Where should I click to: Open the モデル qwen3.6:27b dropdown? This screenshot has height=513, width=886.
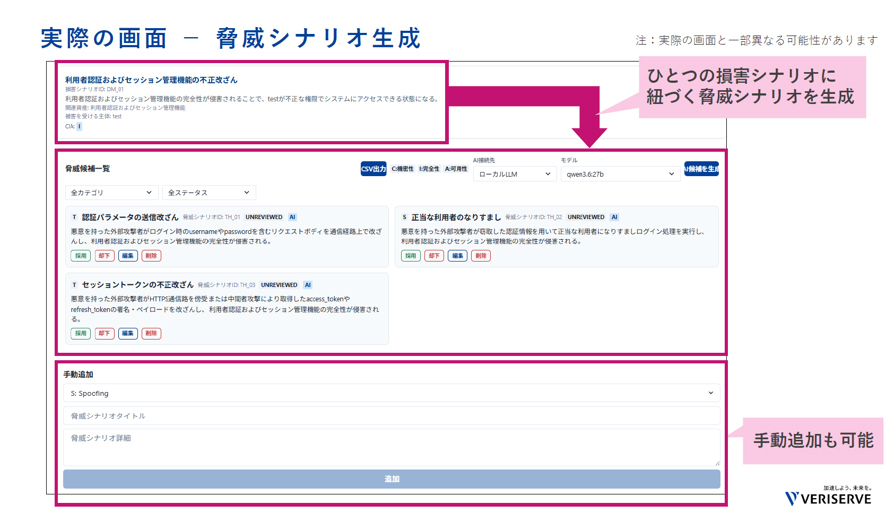[620, 174]
